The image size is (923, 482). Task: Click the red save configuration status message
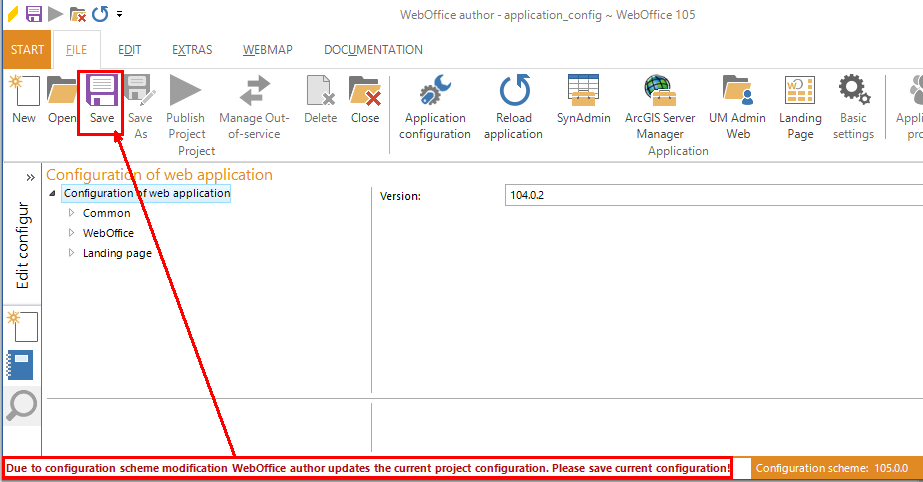pyautogui.click(x=368, y=468)
